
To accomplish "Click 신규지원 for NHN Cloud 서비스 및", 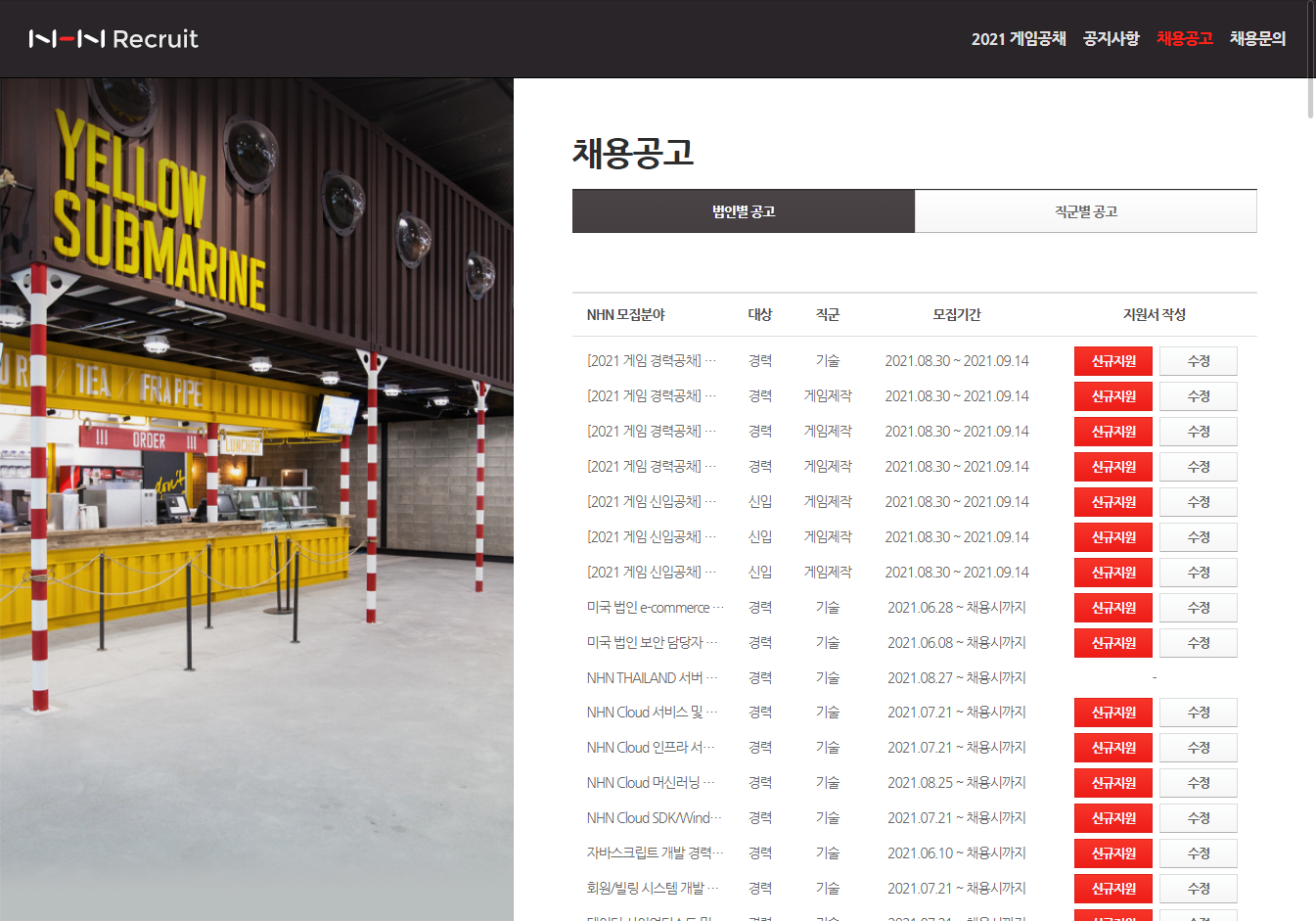I will coord(1113,713).
